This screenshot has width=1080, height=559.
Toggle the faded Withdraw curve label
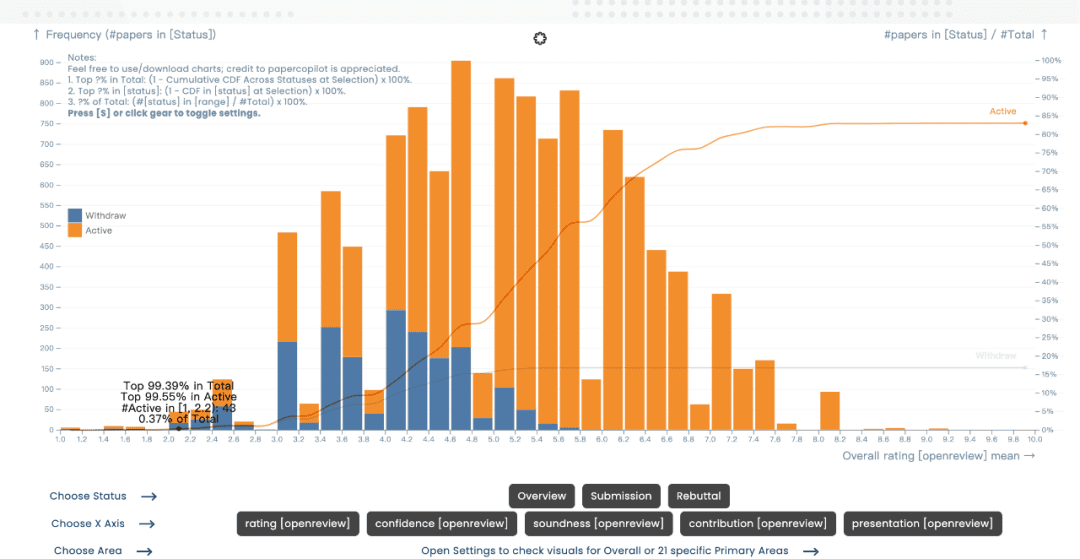click(995, 356)
